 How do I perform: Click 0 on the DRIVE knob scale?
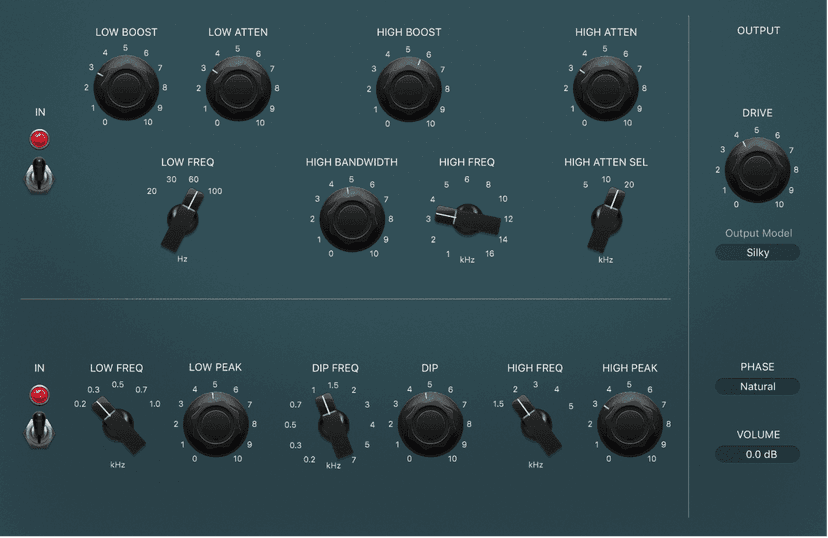pyautogui.click(x=736, y=204)
